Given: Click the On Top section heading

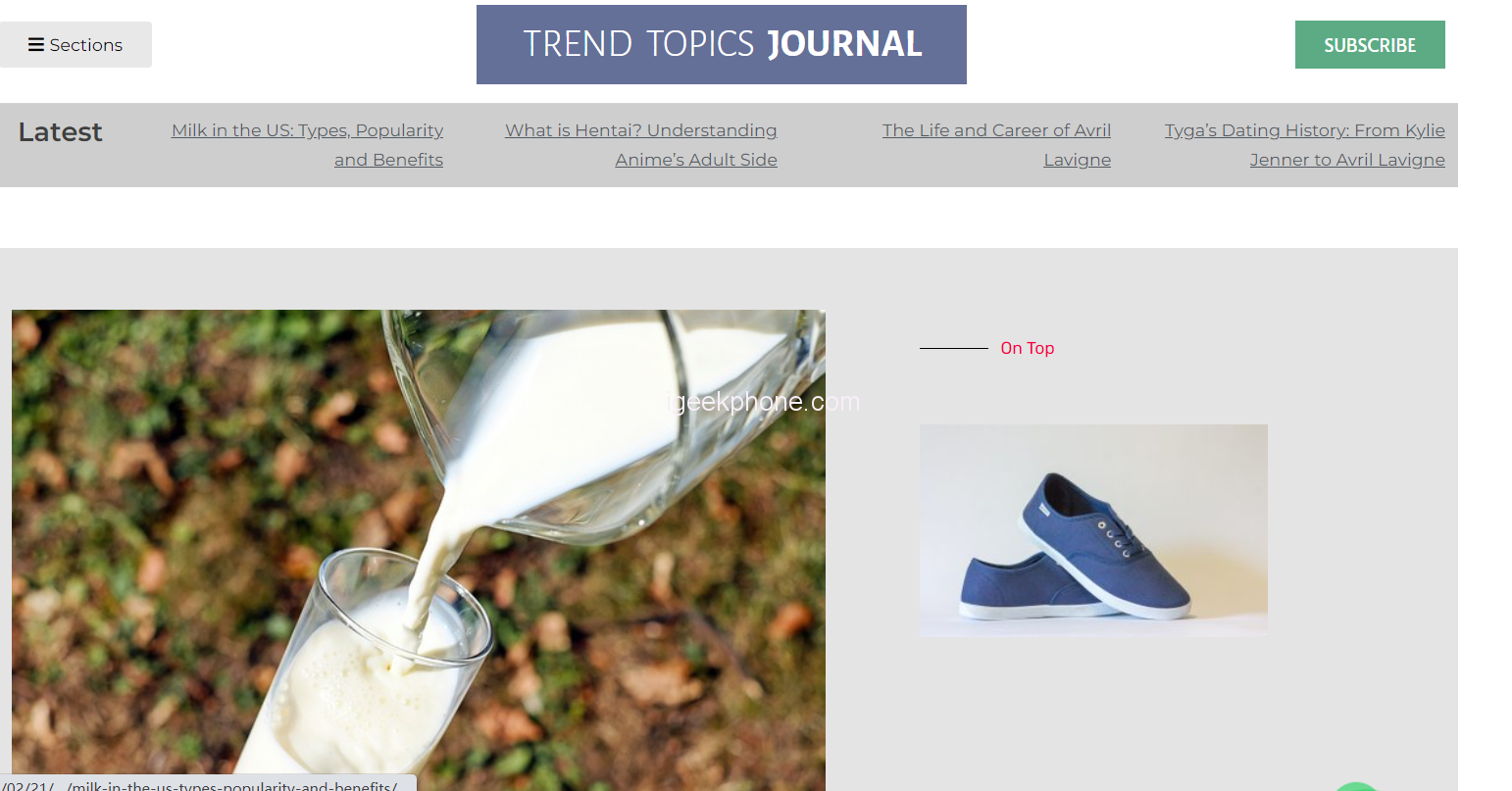Looking at the screenshot, I should pyautogui.click(x=1028, y=348).
